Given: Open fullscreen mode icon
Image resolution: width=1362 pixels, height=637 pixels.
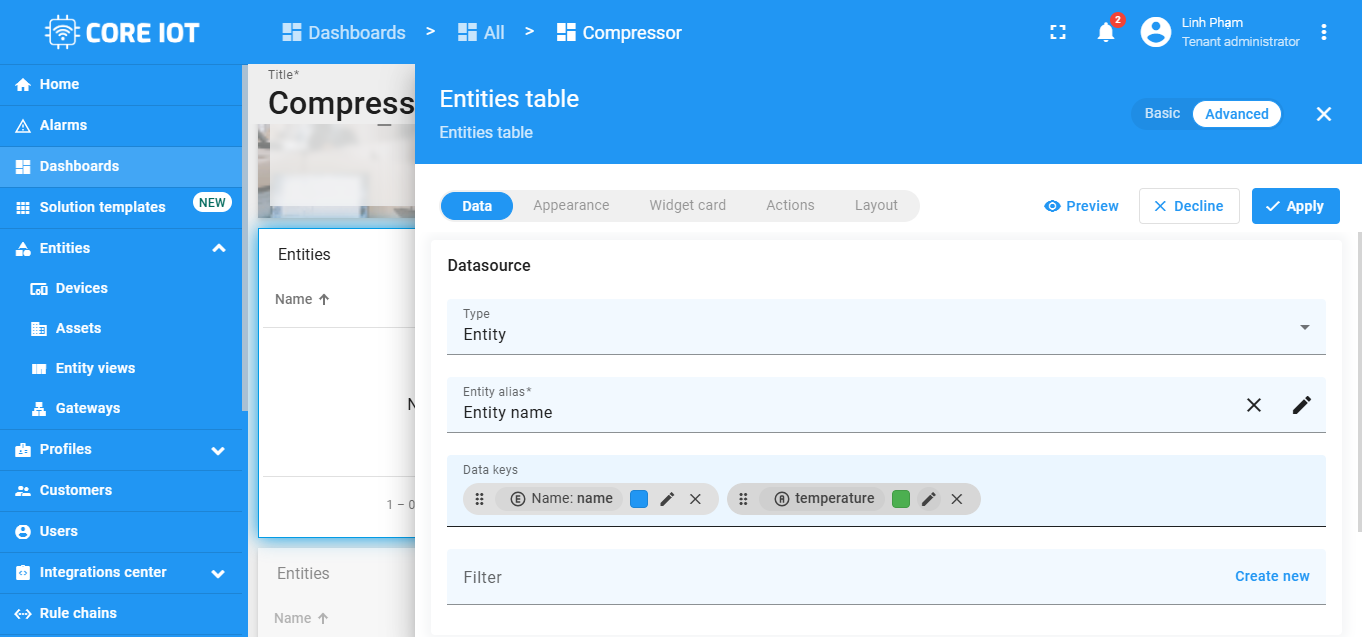Looking at the screenshot, I should 1058,32.
